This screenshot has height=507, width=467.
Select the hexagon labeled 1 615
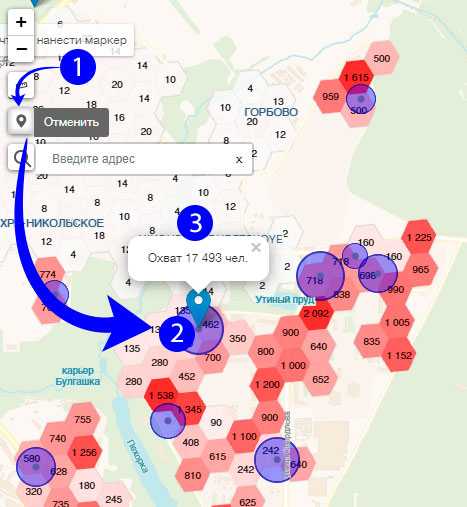click(x=356, y=77)
